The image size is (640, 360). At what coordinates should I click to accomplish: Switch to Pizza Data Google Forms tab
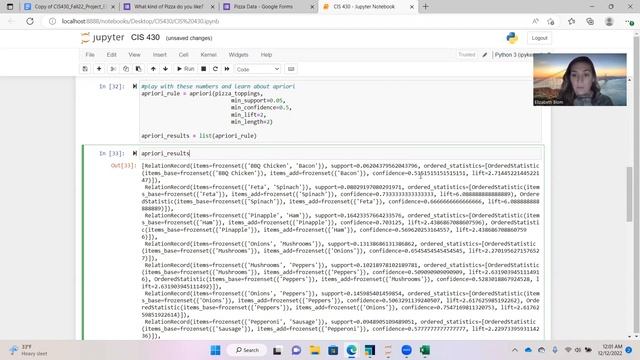click(x=269, y=7)
